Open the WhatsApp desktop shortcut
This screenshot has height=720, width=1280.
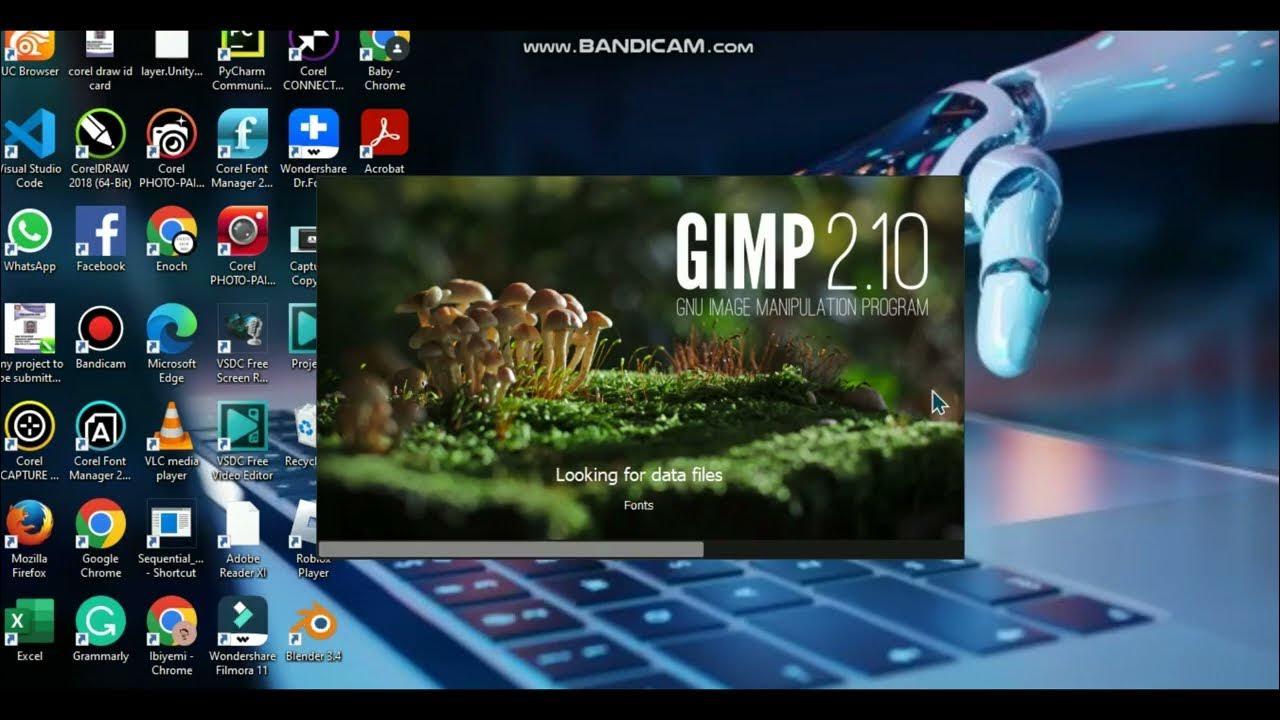[x=30, y=240]
